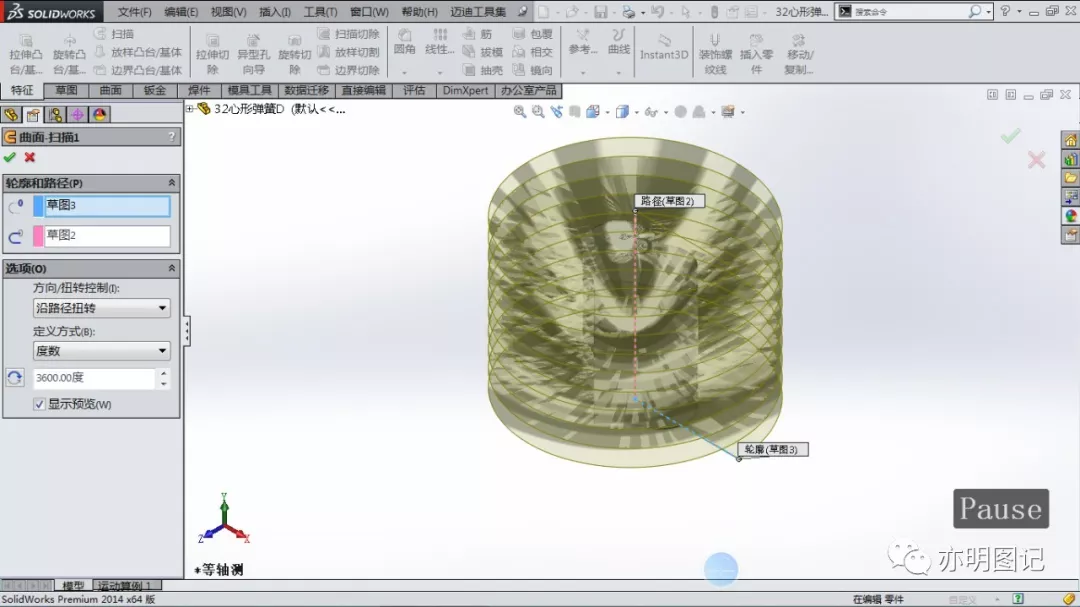
Task: Switch to 评估 command tab
Action: pyautogui.click(x=414, y=90)
